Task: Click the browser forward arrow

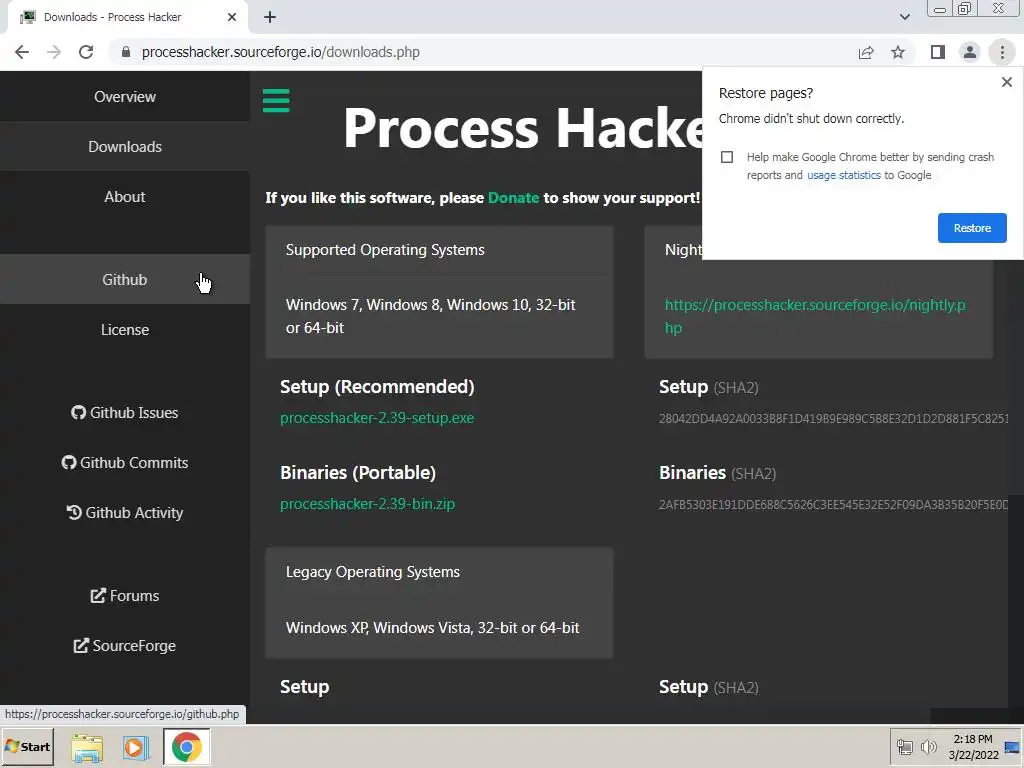Action: coord(54,52)
